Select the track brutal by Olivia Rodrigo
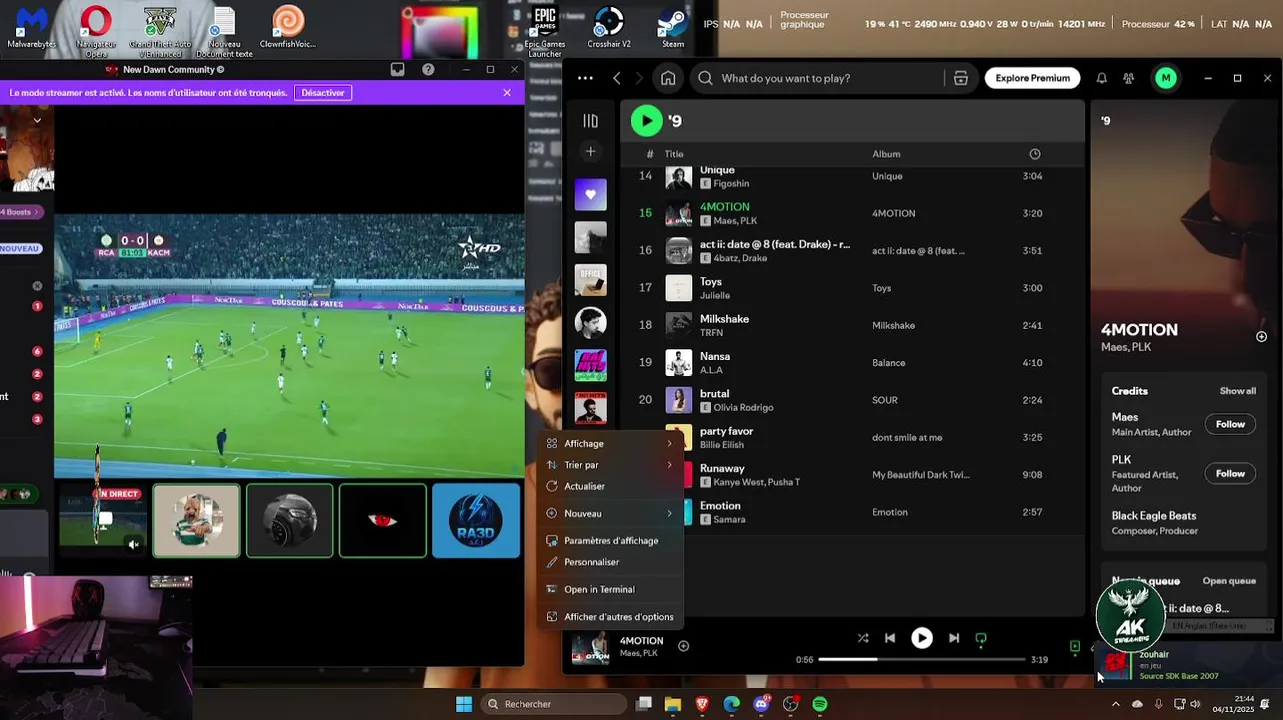This screenshot has width=1283, height=720. 852,400
